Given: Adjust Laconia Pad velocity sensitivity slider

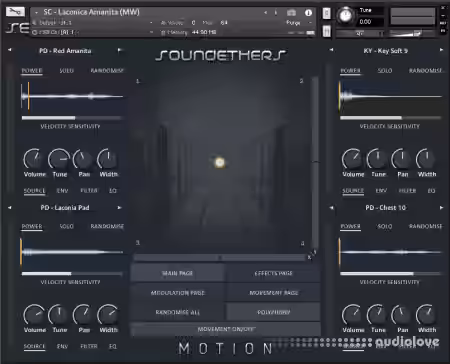Looking at the screenshot, I should [72, 274].
